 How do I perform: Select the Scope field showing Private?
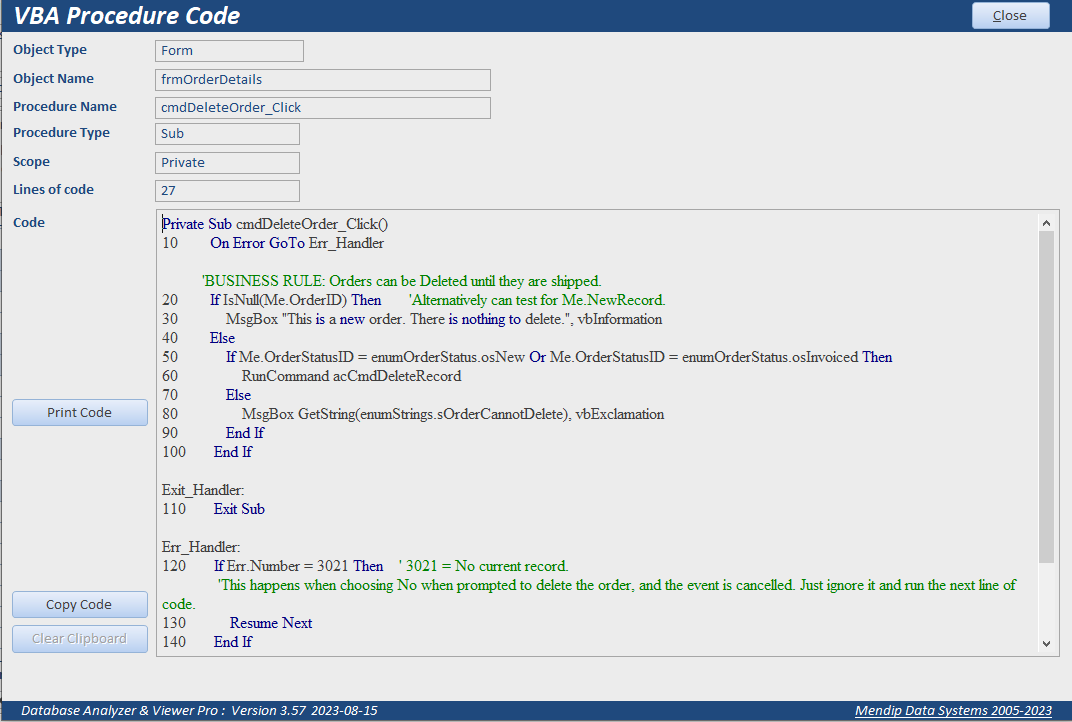click(x=227, y=163)
